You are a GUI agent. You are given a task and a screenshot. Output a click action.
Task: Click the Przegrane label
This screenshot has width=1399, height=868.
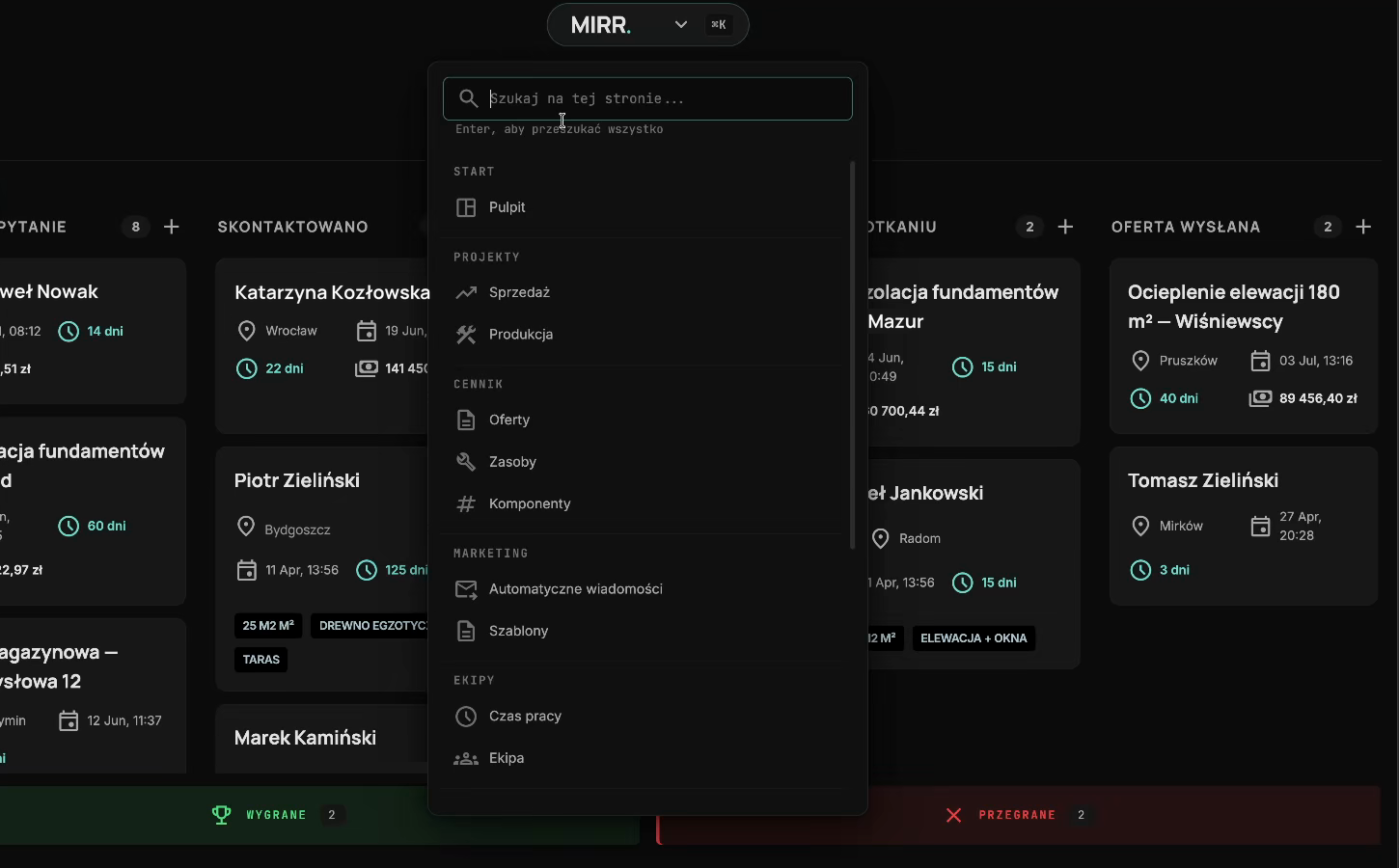click(x=1017, y=815)
